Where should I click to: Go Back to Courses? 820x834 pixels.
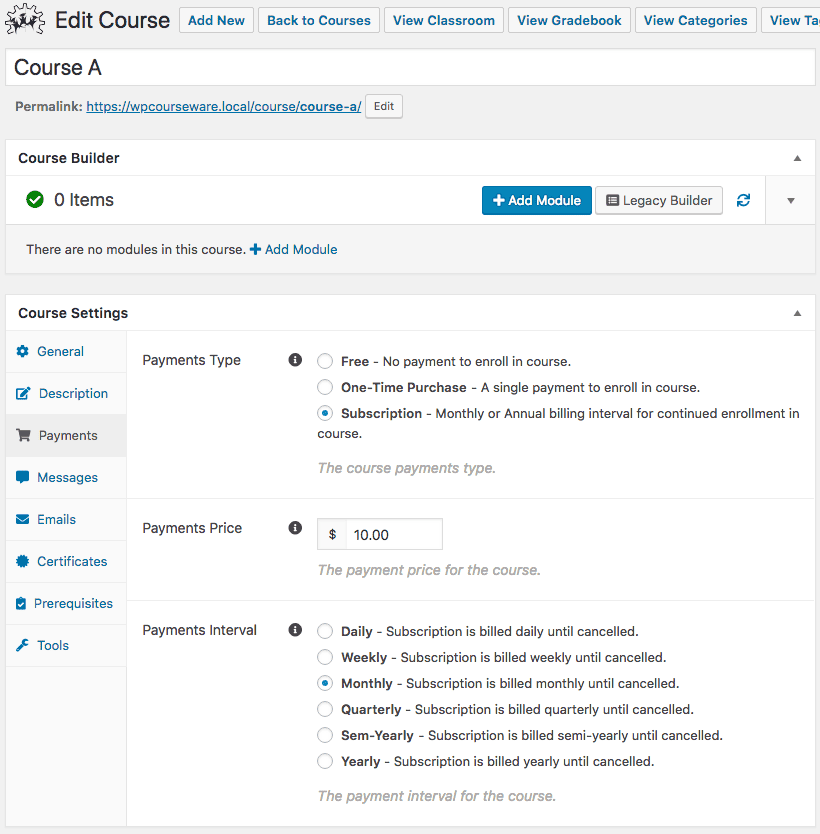tap(319, 20)
